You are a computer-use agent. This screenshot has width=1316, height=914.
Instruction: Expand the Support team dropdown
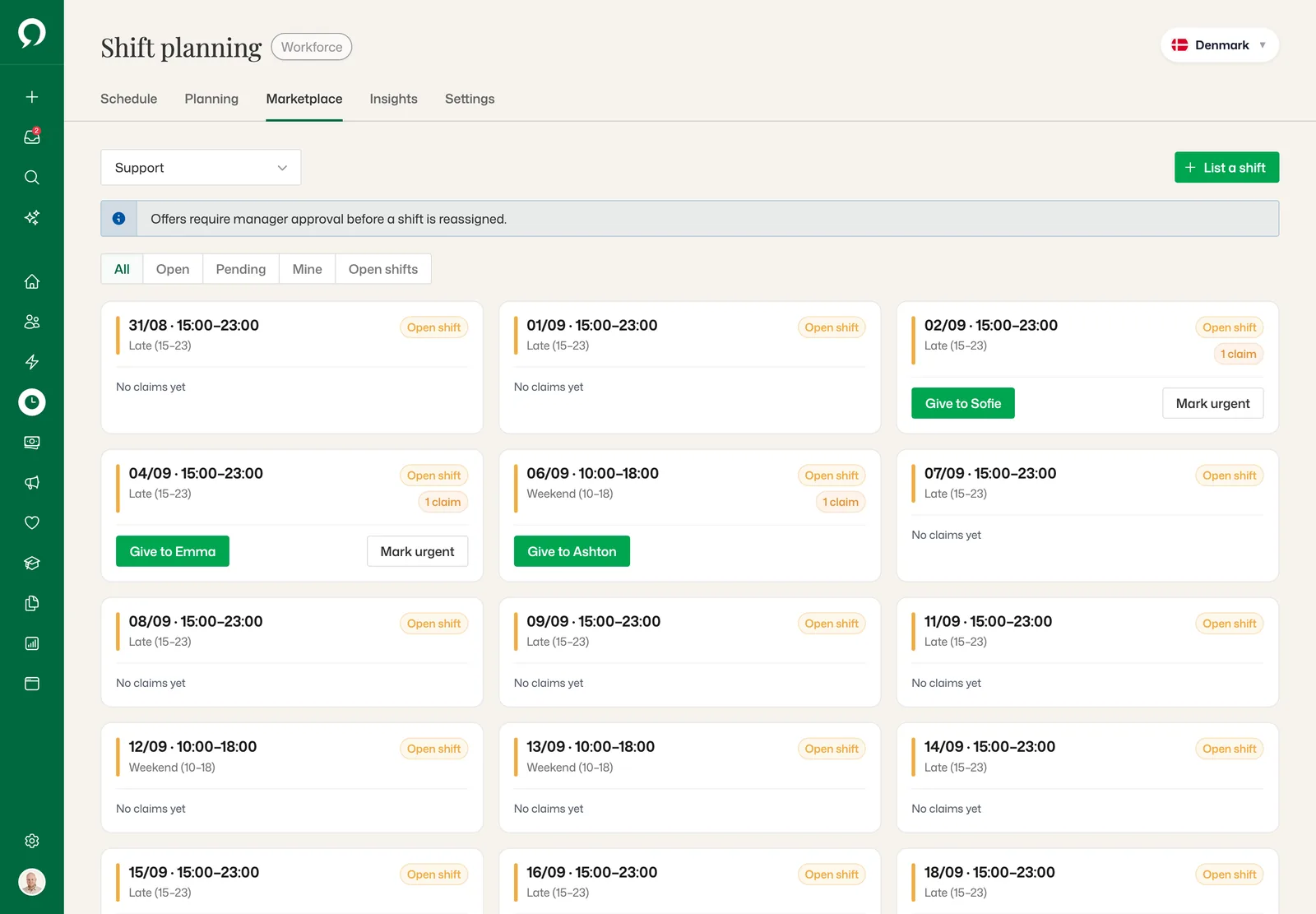[201, 168]
